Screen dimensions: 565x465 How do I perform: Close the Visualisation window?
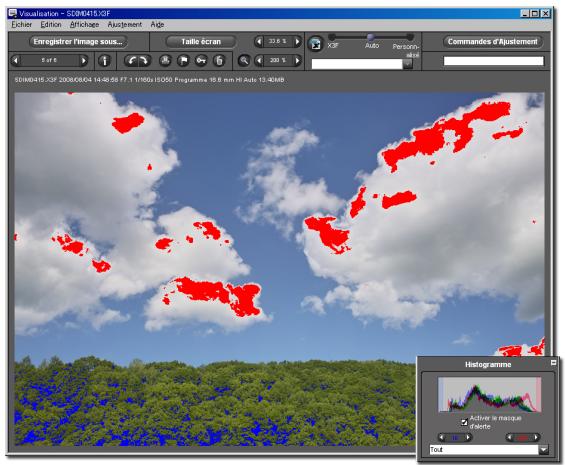546,14
